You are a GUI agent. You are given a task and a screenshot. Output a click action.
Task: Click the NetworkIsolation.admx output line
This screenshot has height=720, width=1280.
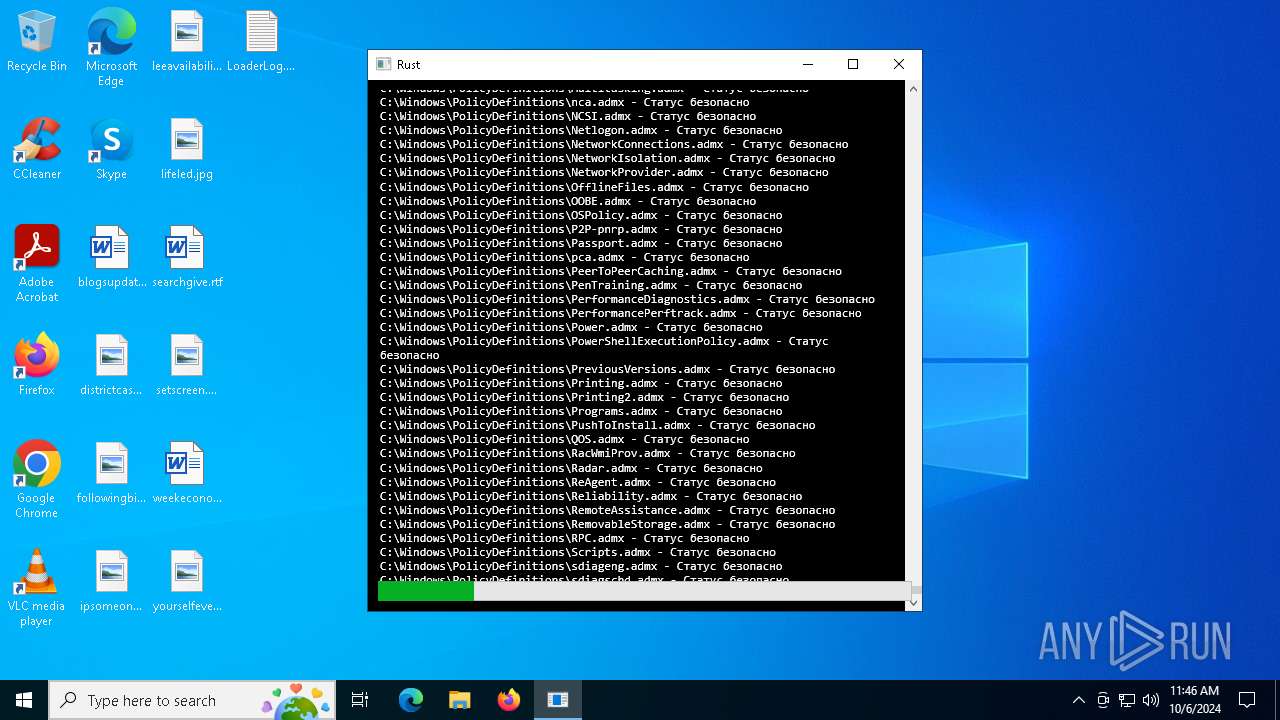coord(607,158)
